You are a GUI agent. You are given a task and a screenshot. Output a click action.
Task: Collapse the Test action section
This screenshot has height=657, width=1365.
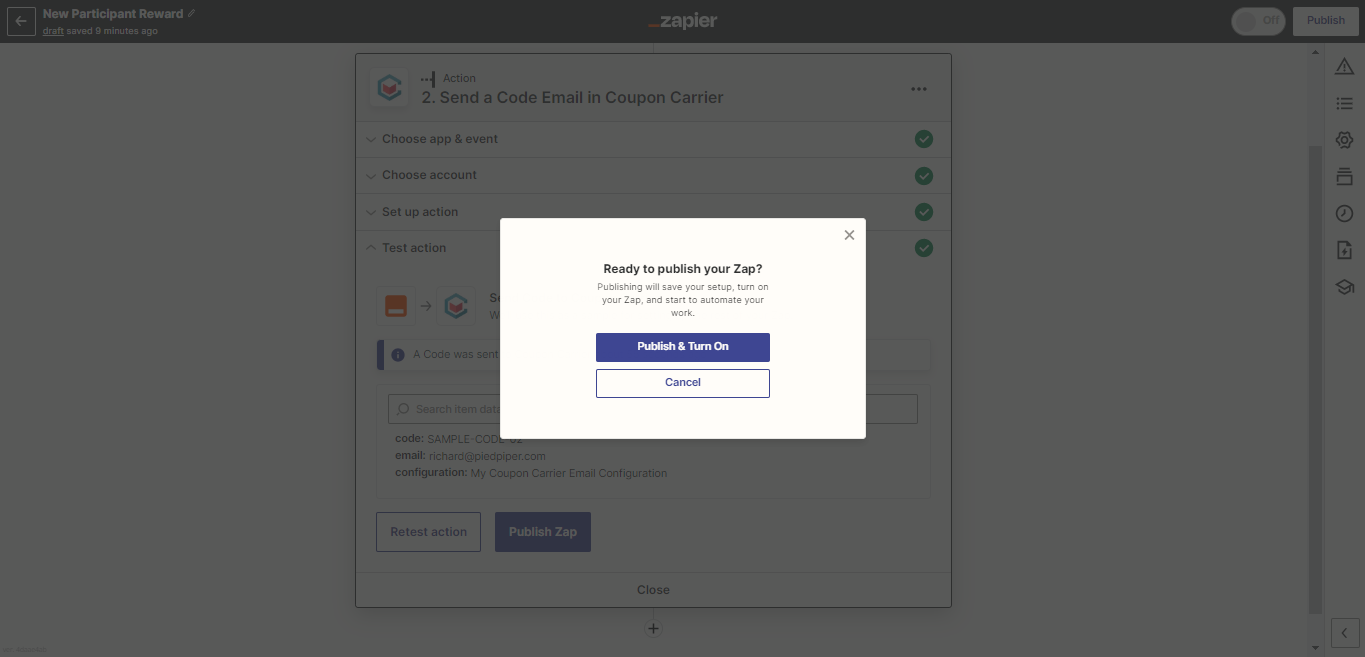(x=414, y=248)
